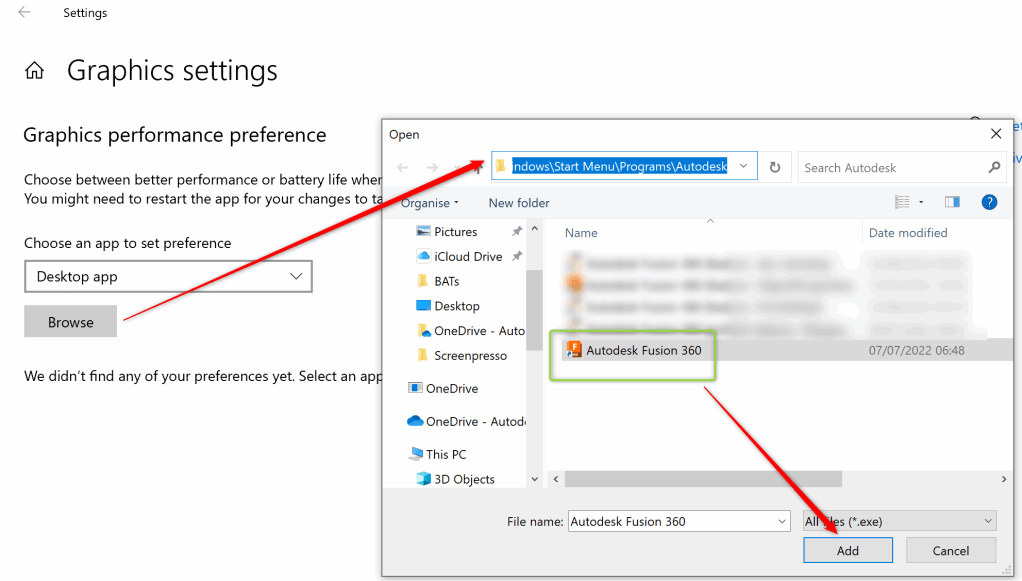Screen dimensions: 1022x581
Task: Click the Settings back arrow
Action: [x=24, y=13]
